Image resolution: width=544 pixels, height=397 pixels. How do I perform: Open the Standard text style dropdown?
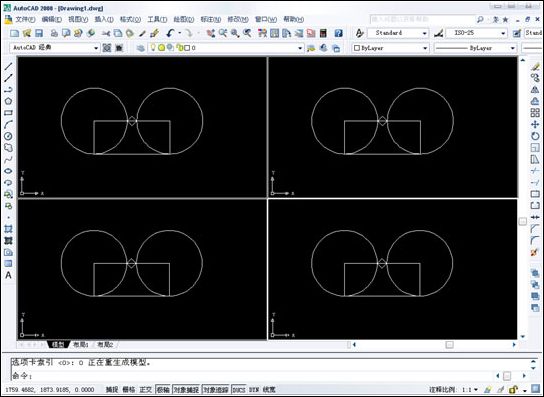point(398,33)
